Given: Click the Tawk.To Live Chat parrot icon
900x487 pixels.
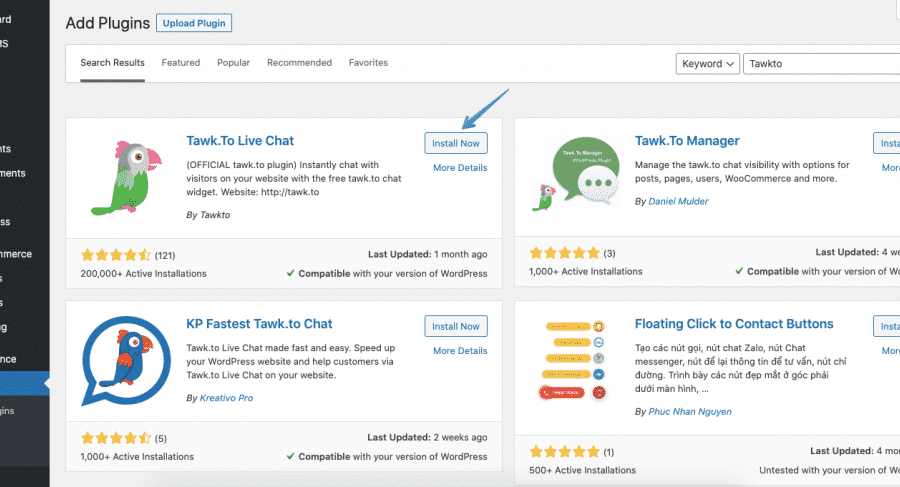Looking at the screenshot, I should click(126, 178).
